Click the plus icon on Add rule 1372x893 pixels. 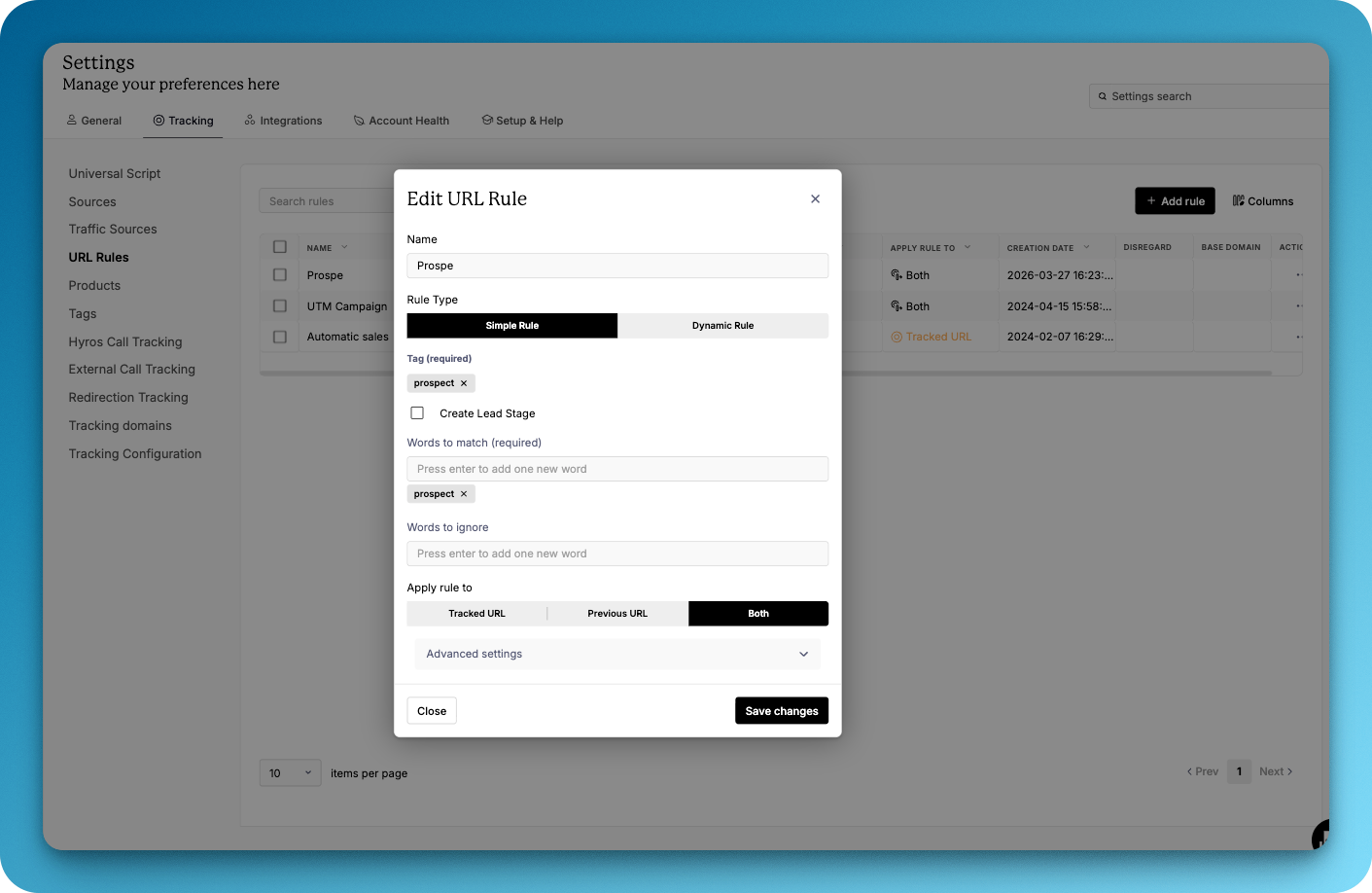click(x=1151, y=201)
